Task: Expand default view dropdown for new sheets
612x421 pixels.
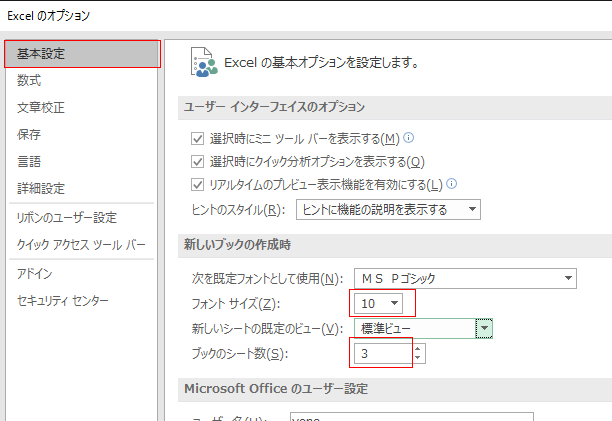Action: click(484, 328)
